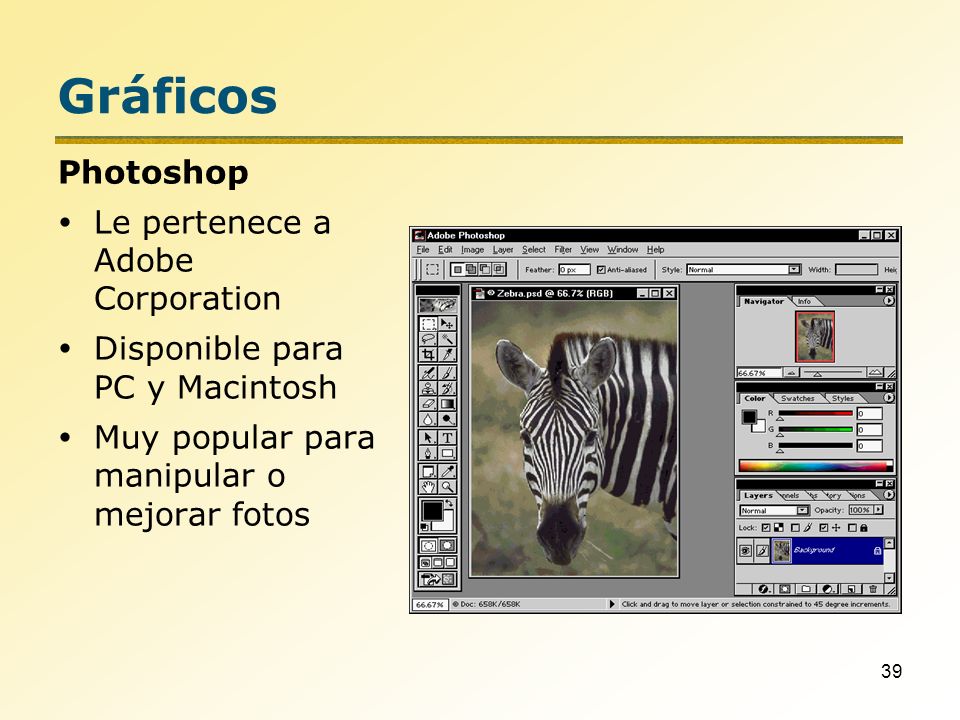The image size is (960, 720).
Task: Open the Select menu
Action: (533, 250)
